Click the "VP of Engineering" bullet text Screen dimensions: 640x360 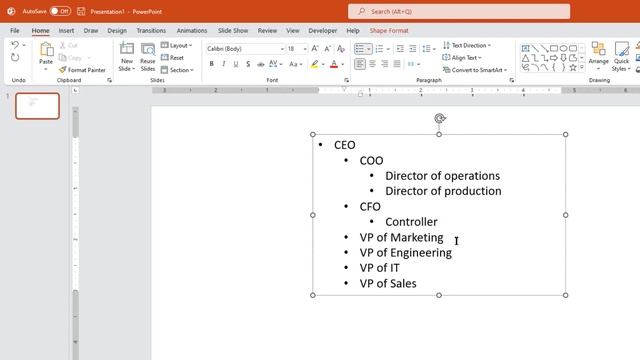pos(405,253)
